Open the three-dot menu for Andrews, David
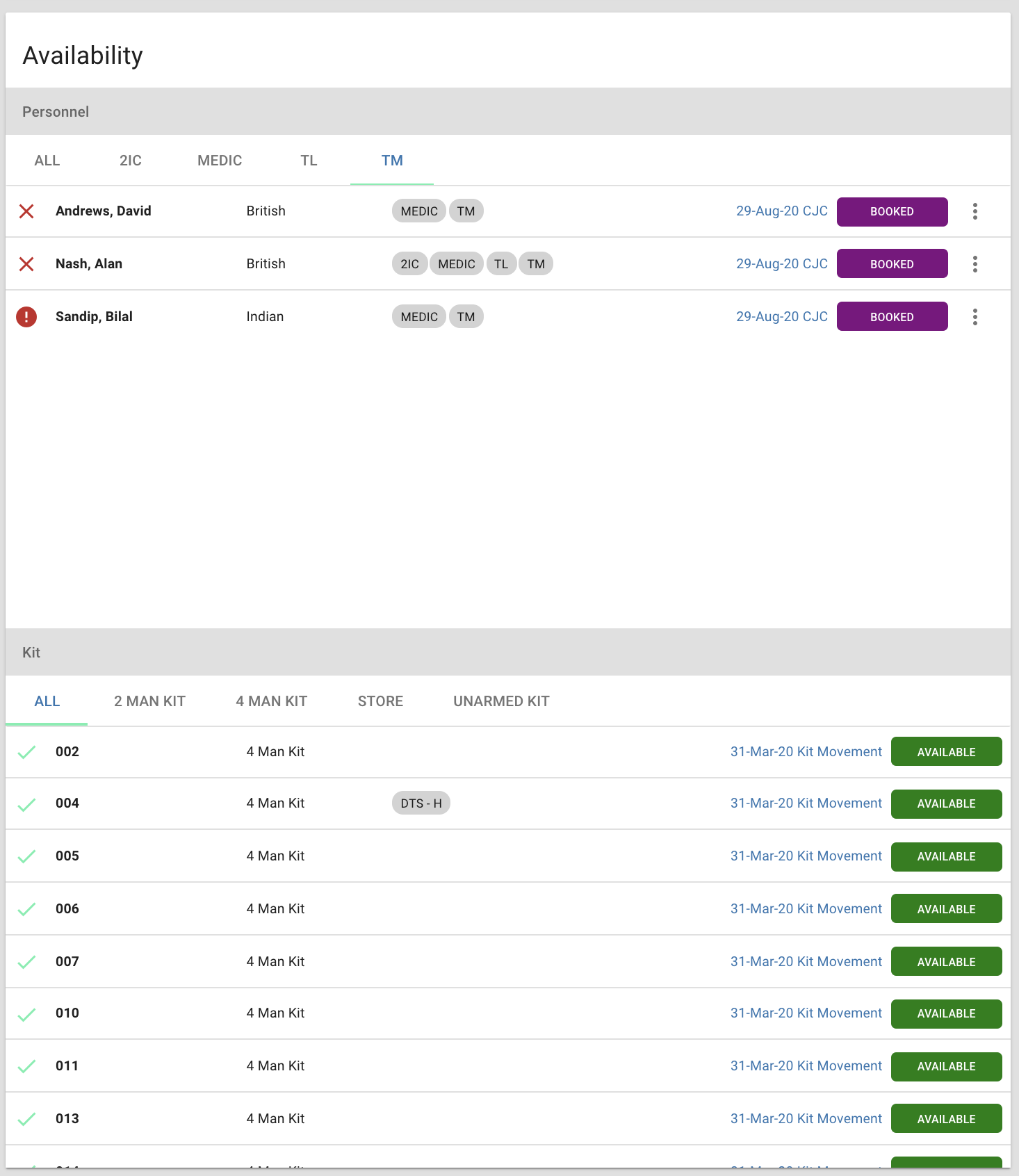 click(975, 211)
